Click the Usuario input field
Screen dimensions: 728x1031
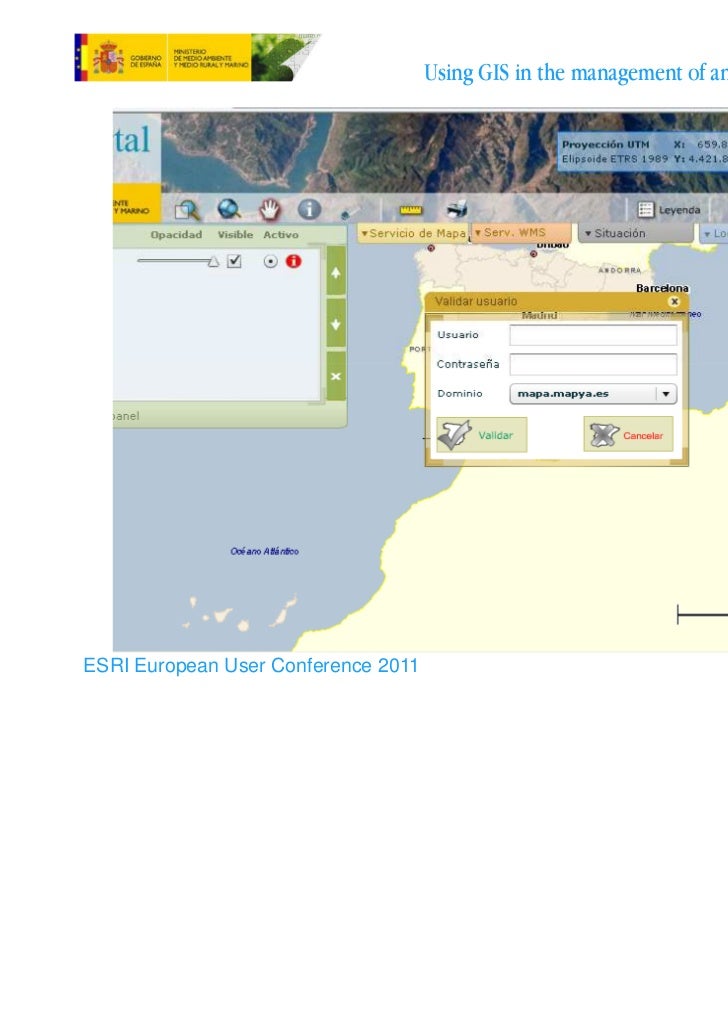coord(593,335)
